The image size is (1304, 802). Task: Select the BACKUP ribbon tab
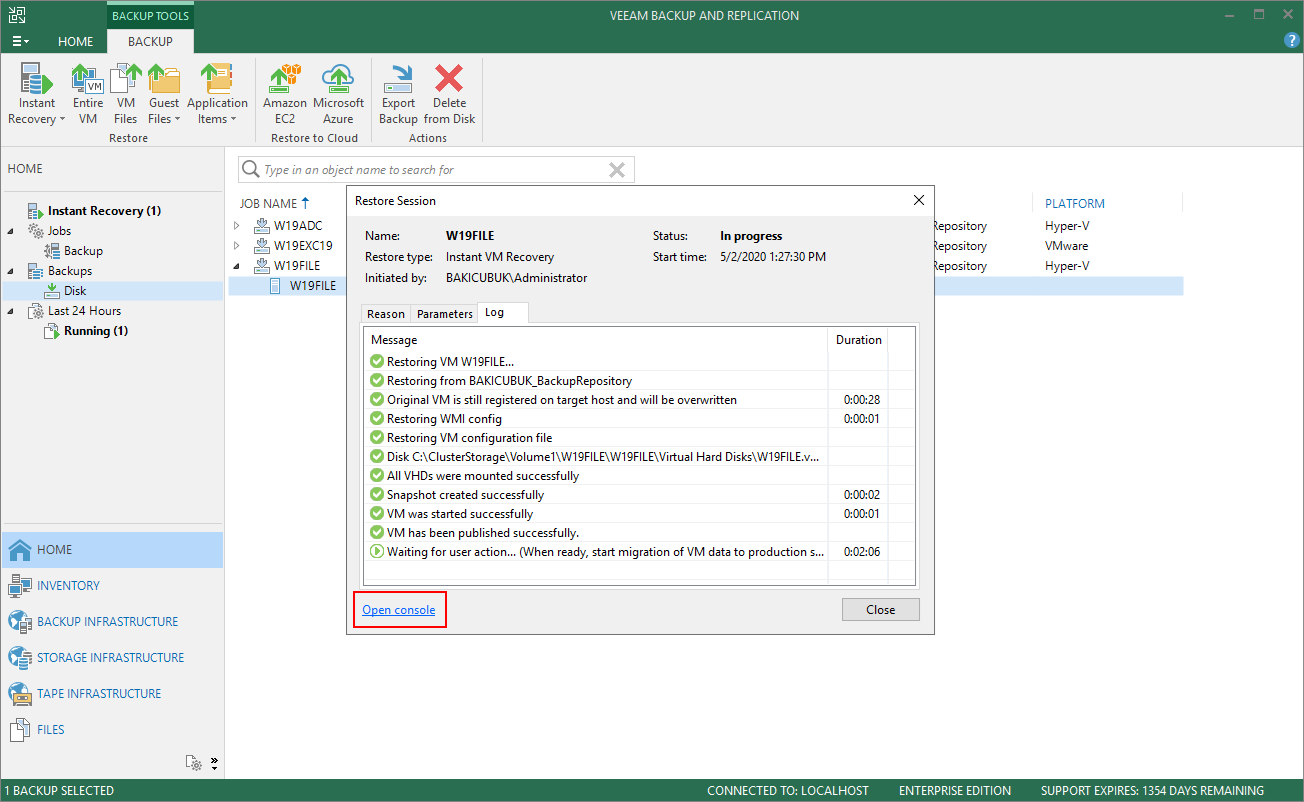coord(150,42)
